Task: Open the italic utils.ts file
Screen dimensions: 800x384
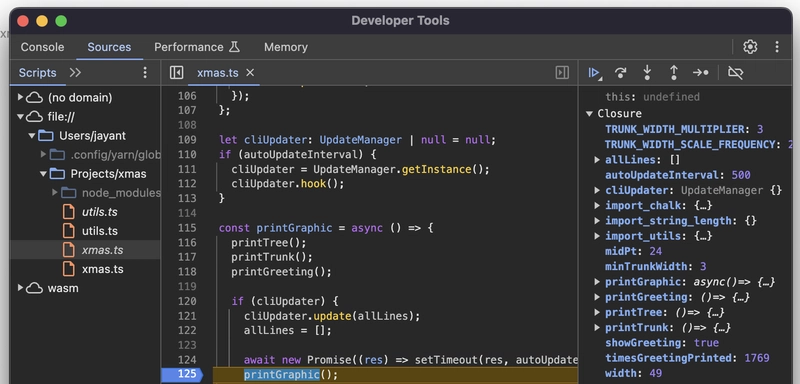Action: coord(99,212)
